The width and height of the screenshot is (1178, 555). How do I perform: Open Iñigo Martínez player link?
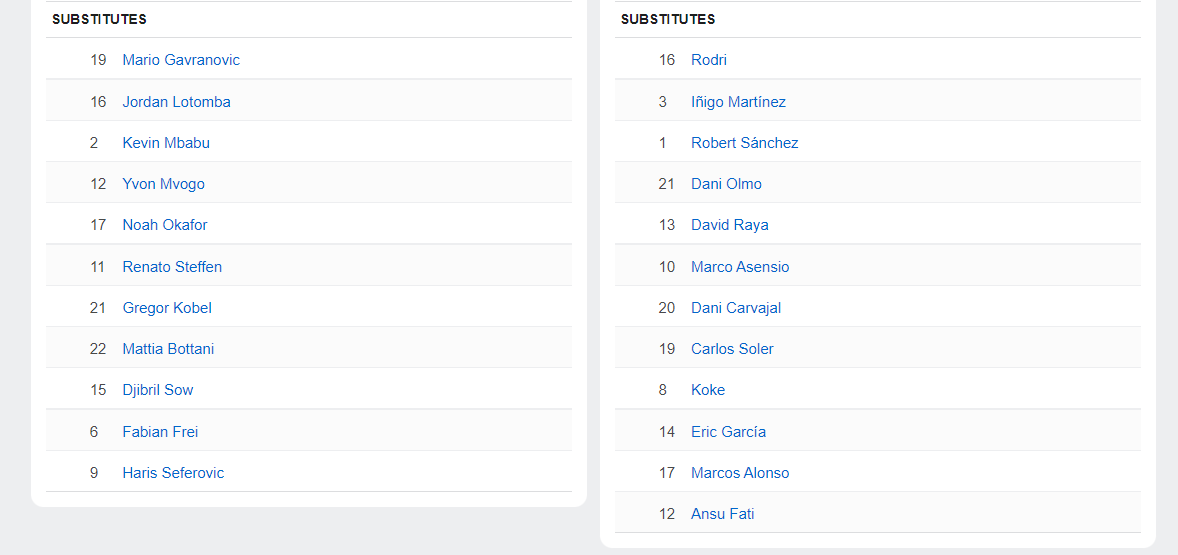click(738, 102)
